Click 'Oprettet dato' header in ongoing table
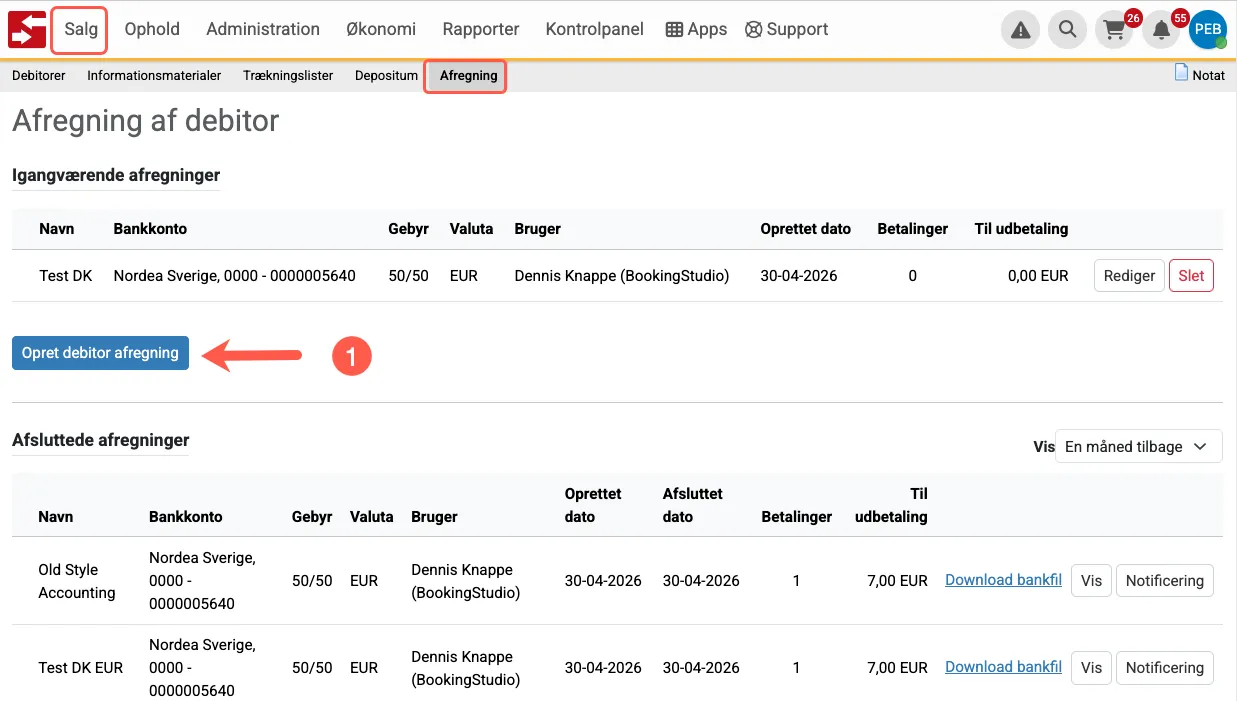 [x=806, y=229]
